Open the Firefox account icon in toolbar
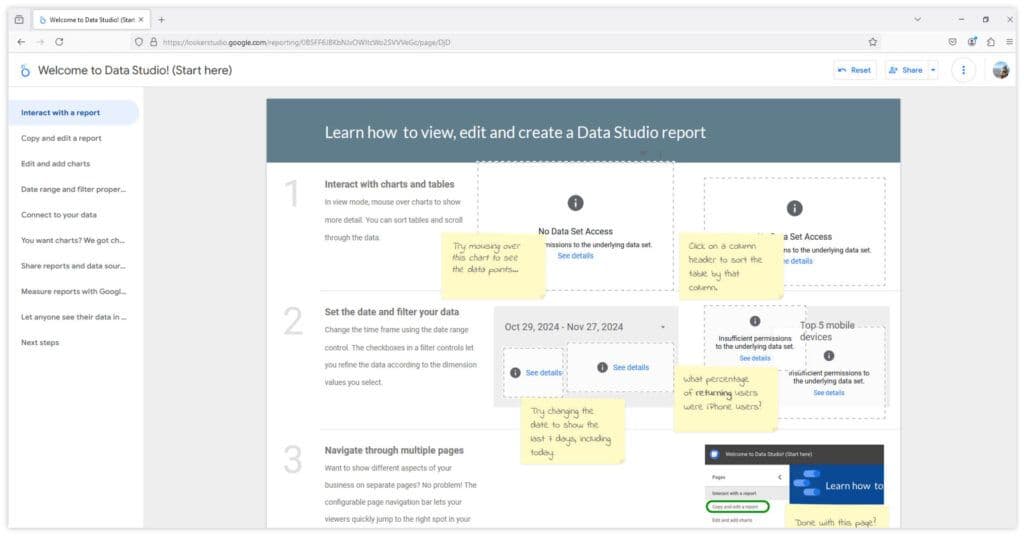The width and height of the screenshot is (1024, 536). pos(972,42)
